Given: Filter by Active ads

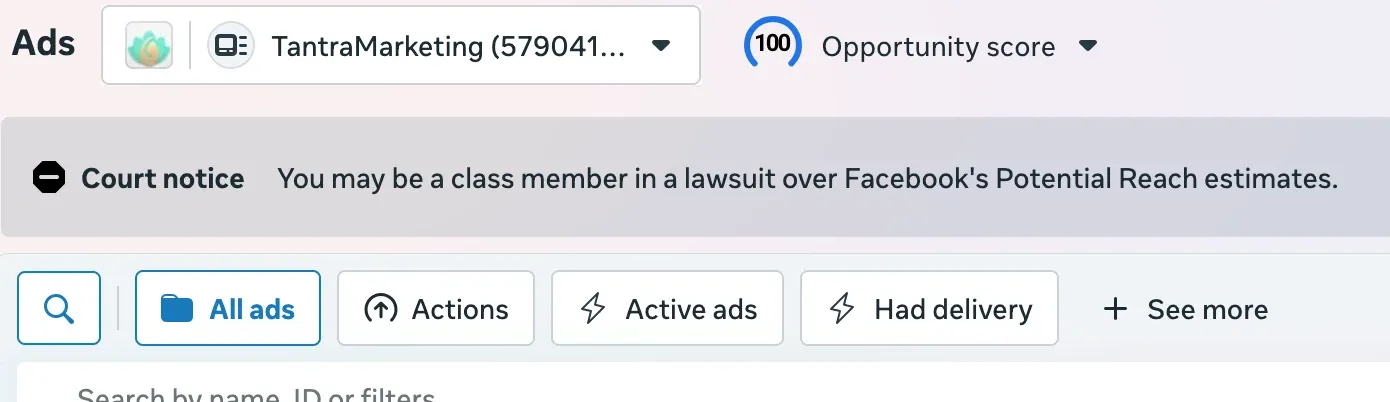Looking at the screenshot, I should pos(667,308).
